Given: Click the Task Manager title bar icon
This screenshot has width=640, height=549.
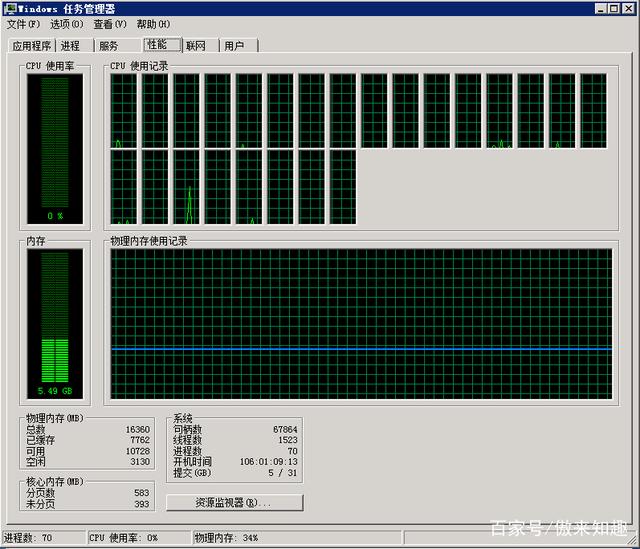Looking at the screenshot, I should [x=9, y=8].
